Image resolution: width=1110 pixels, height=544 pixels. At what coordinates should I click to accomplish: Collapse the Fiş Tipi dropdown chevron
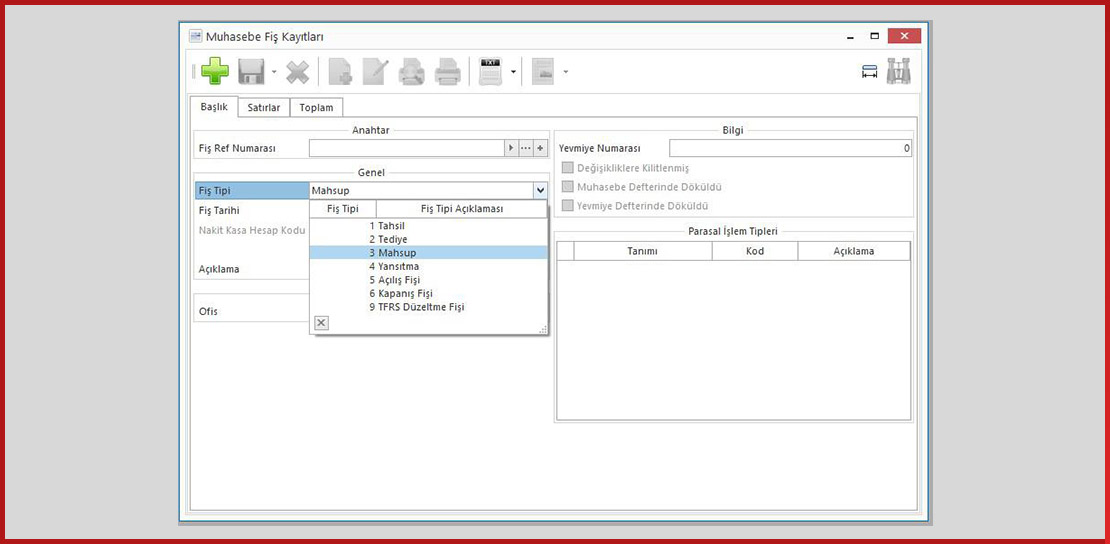[541, 191]
